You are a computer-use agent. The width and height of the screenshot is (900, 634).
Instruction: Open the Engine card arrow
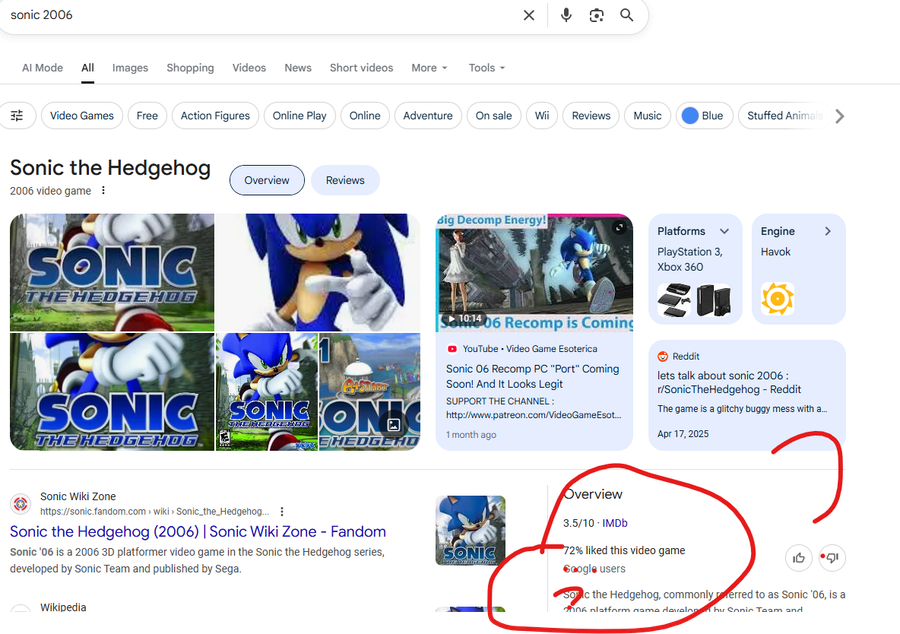tap(828, 231)
